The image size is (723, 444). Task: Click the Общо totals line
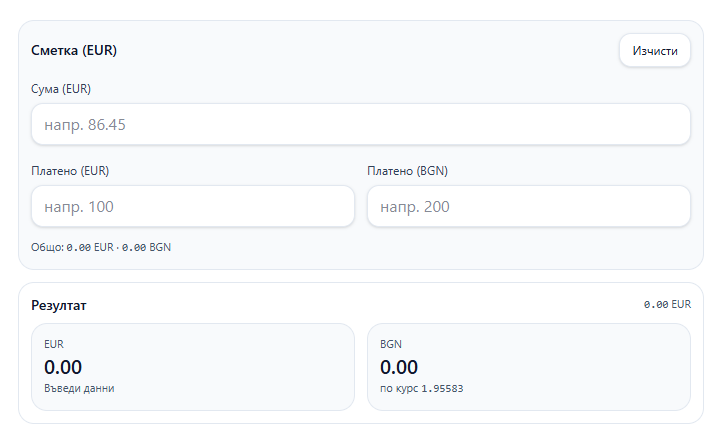coord(101,246)
